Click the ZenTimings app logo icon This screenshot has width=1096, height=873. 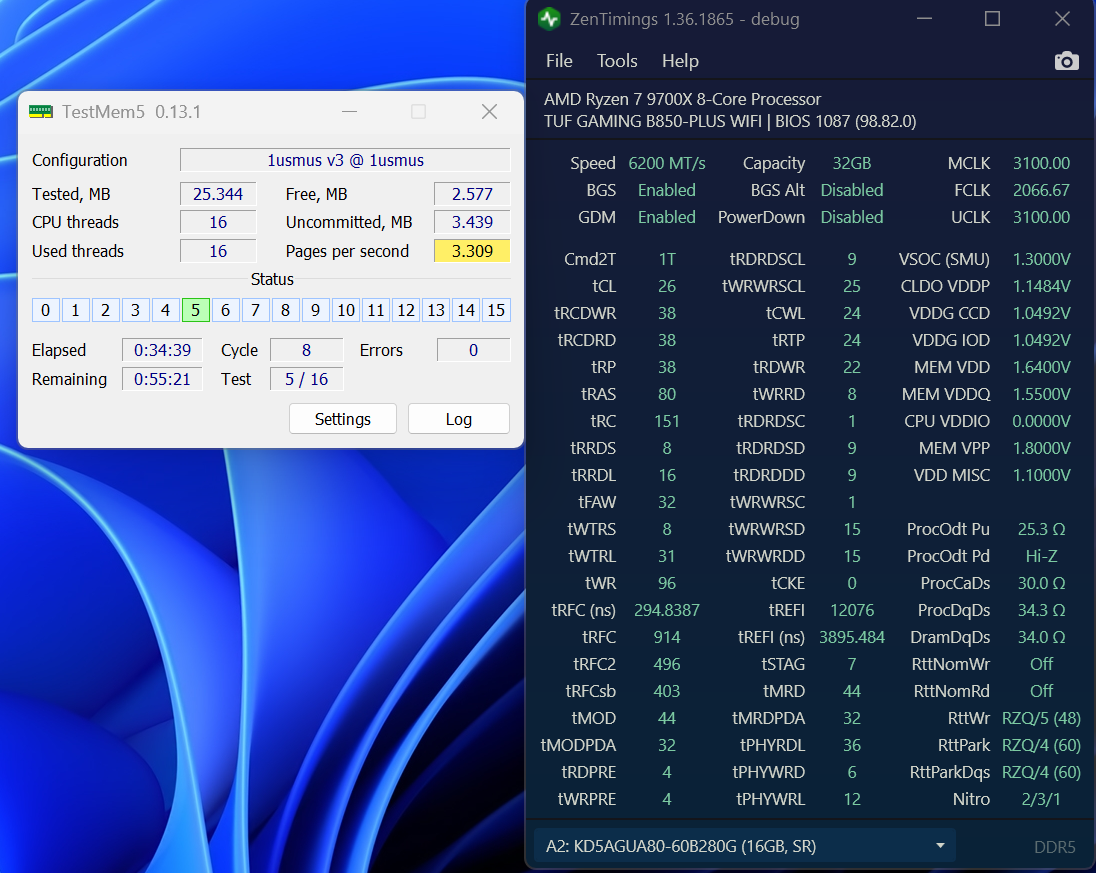click(549, 19)
